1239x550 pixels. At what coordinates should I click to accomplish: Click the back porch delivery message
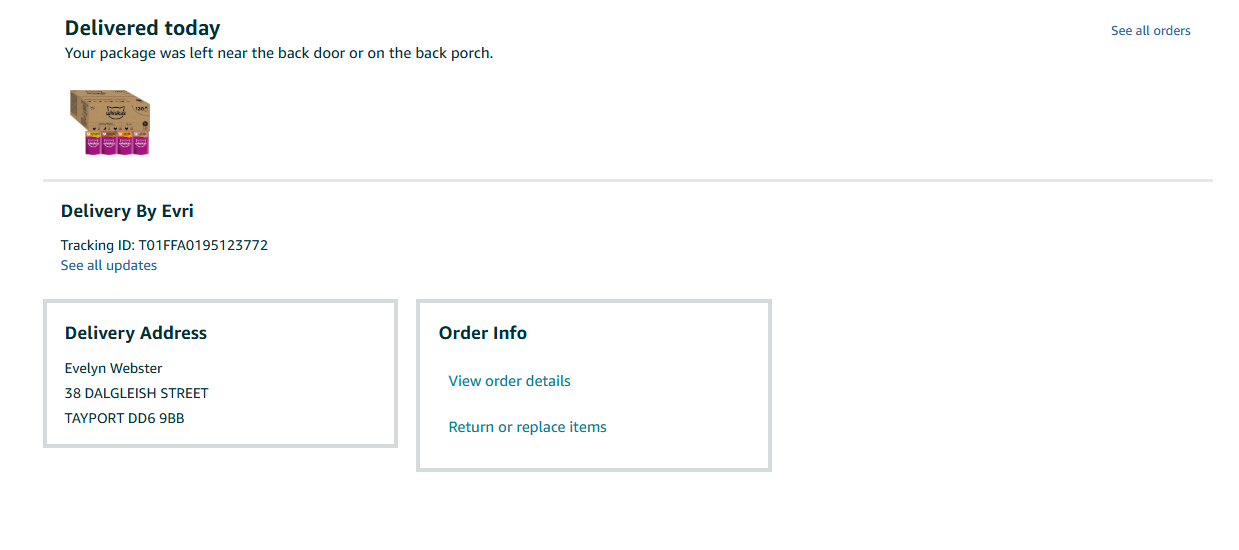[x=279, y=53]
